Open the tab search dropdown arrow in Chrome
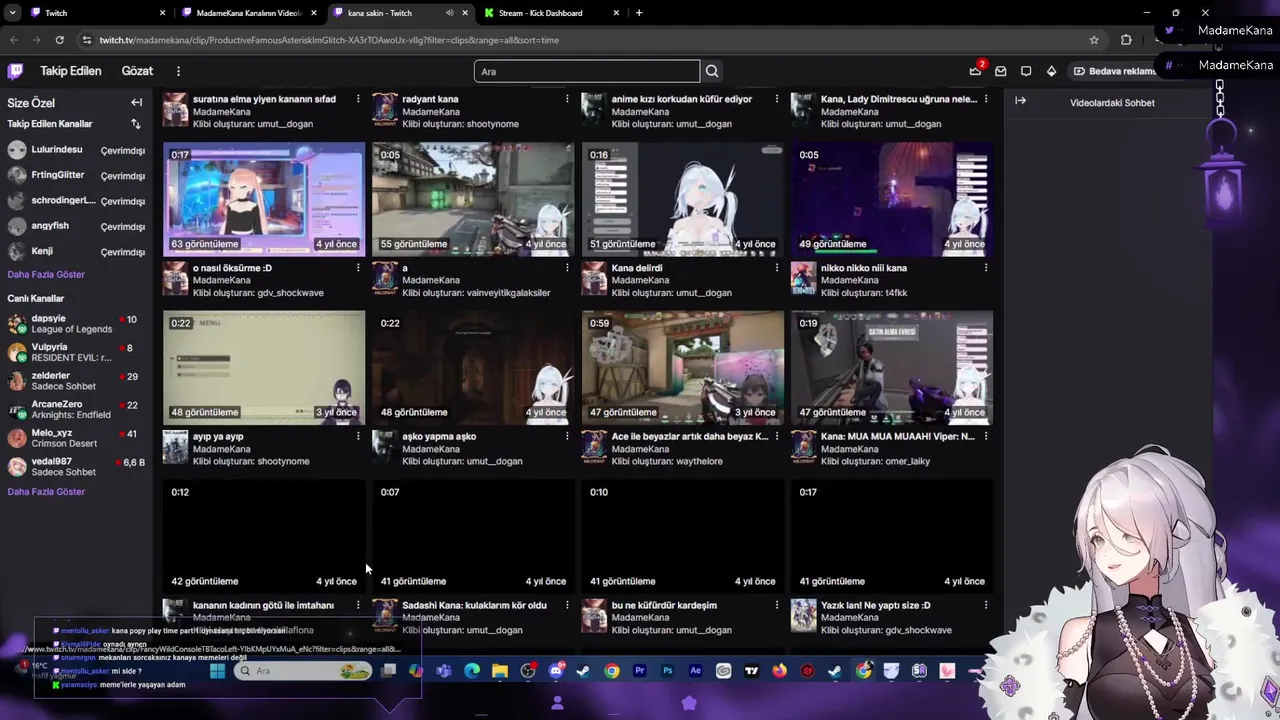The image size is (1280, 720). pos(12,13)
